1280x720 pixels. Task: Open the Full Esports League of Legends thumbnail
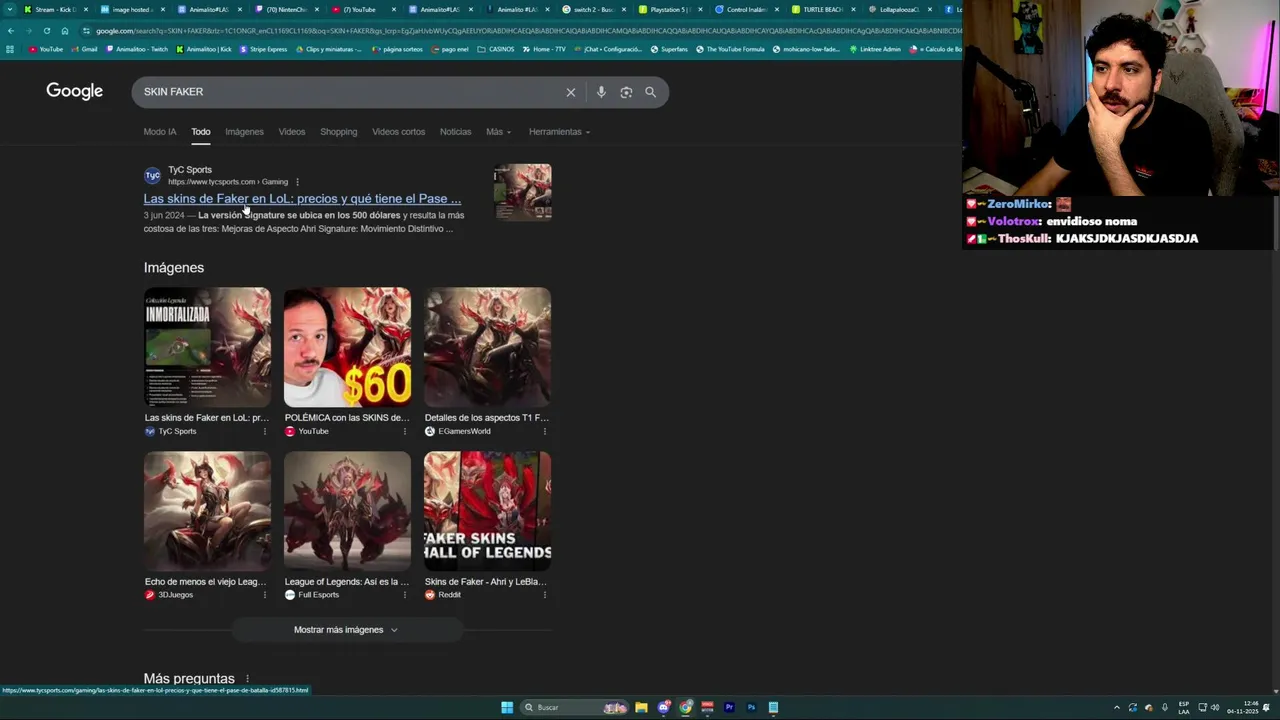click(x=347, y=511)
